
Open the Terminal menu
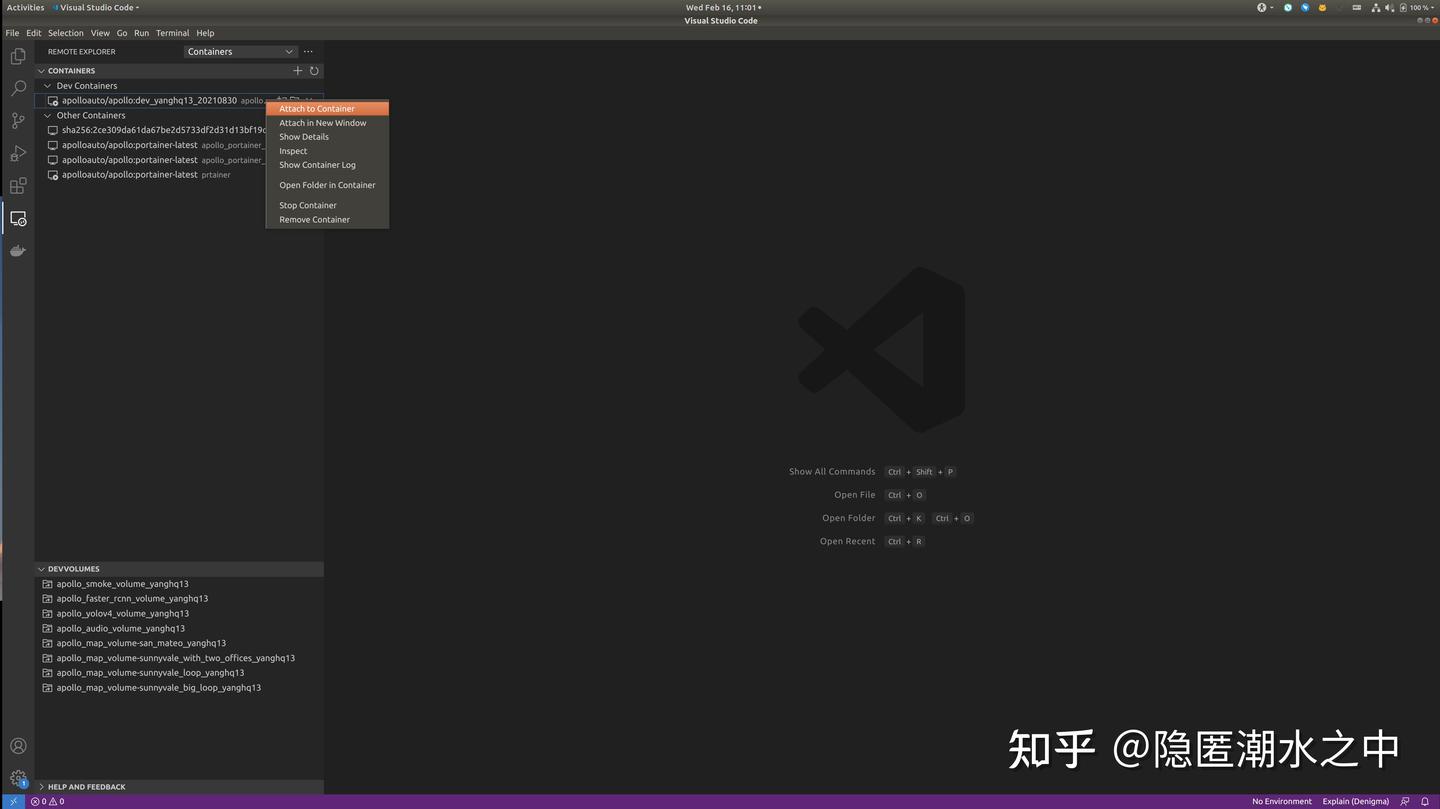click(x=172, y=32)
